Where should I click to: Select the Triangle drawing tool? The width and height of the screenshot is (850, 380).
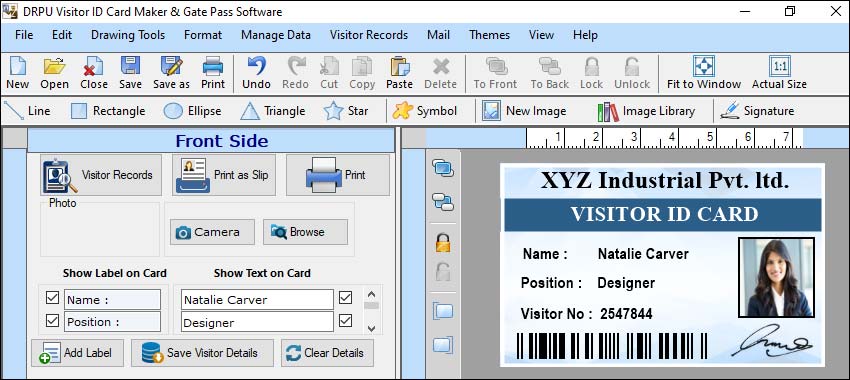[273, 111]
